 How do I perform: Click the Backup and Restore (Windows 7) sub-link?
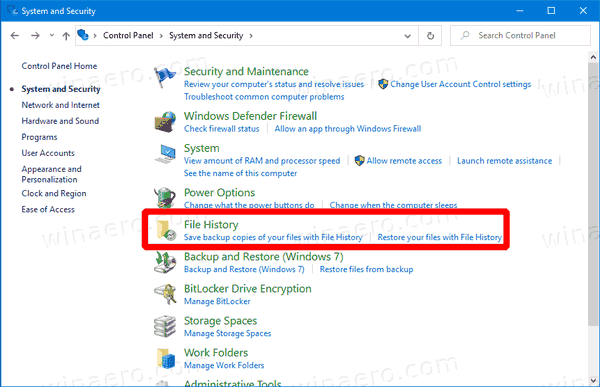pos(244,269)
